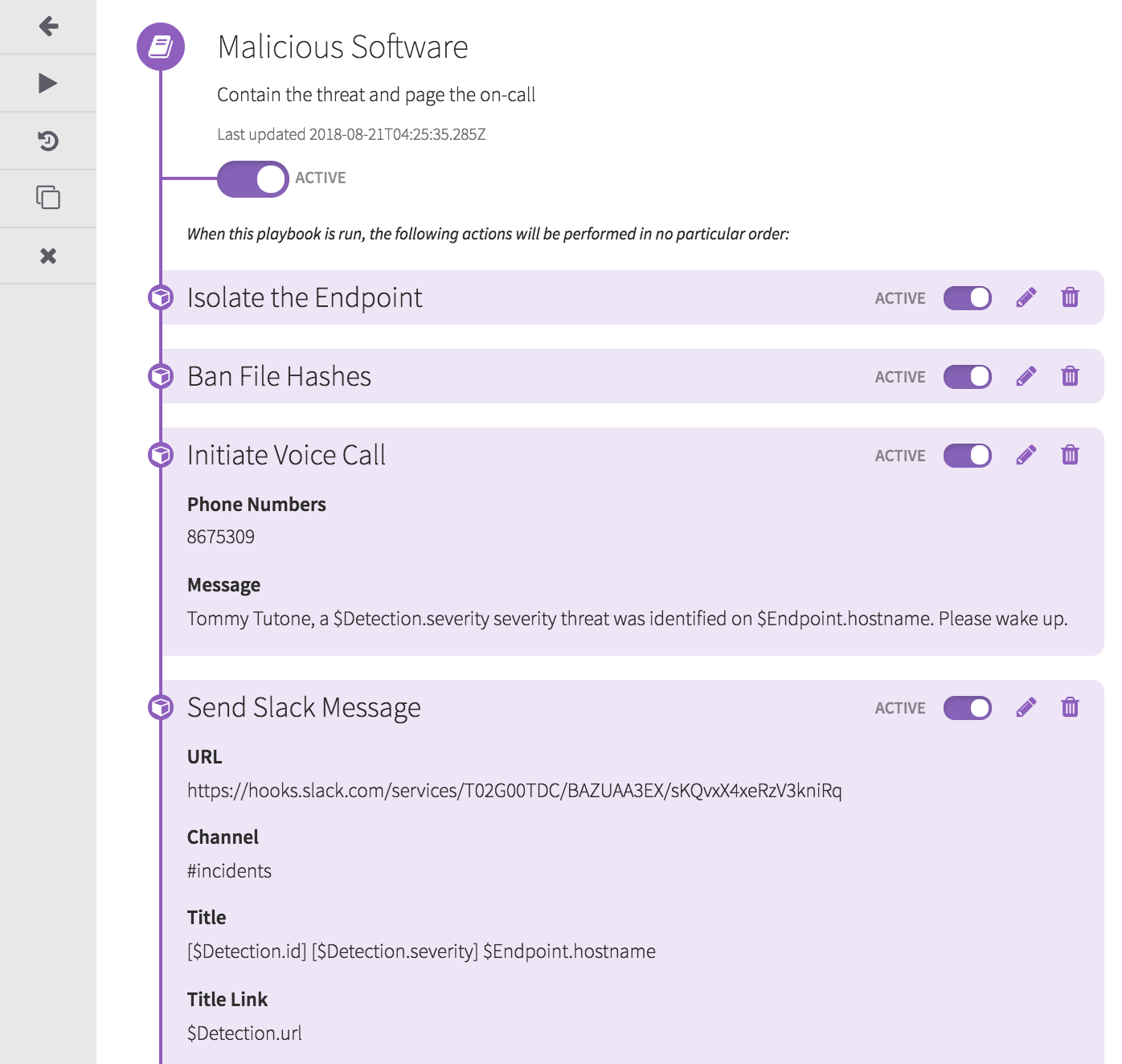Click the X icon in sidebar
Viewport: 1122px width, 1064px height.
pos(48,256)
